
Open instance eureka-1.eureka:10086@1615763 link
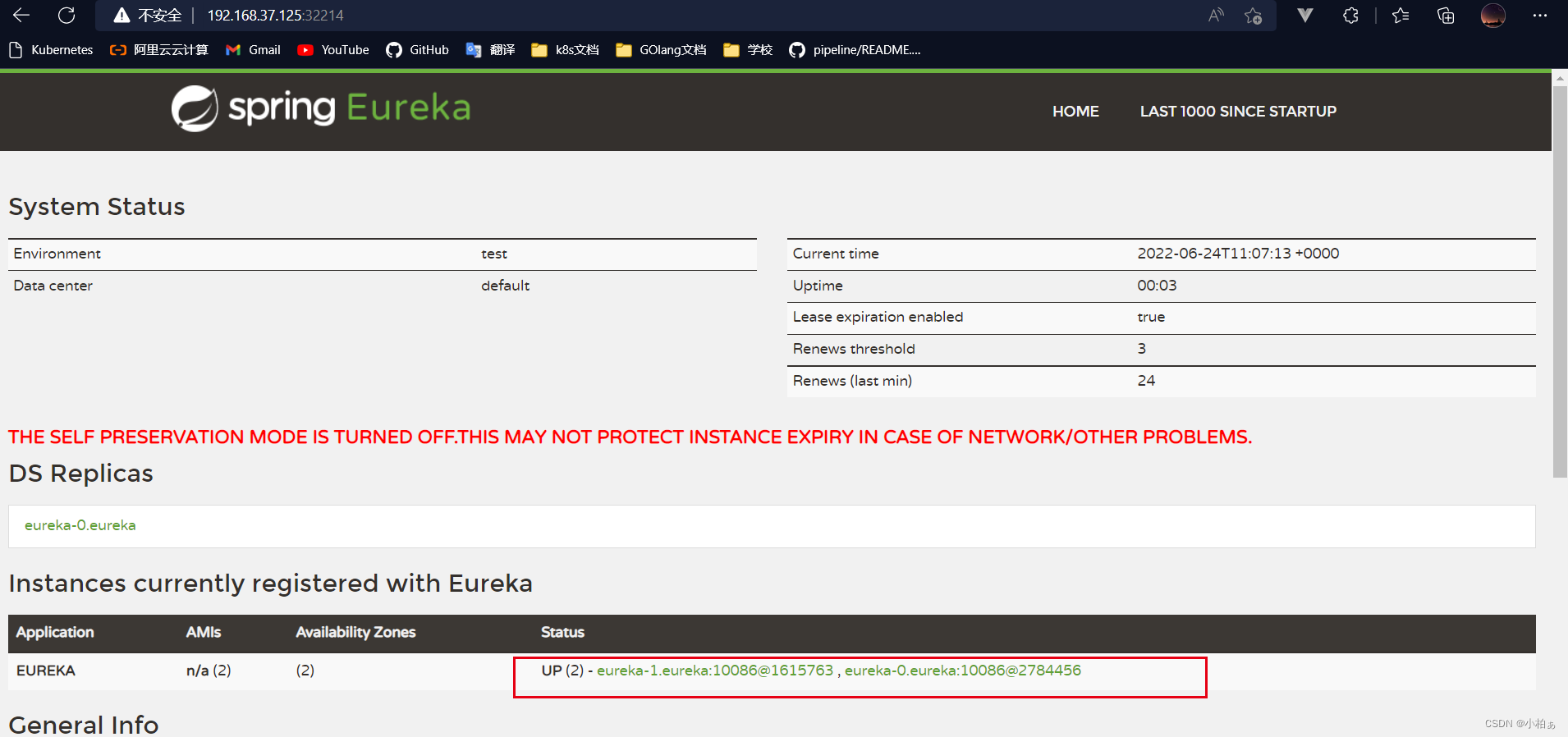715,671
